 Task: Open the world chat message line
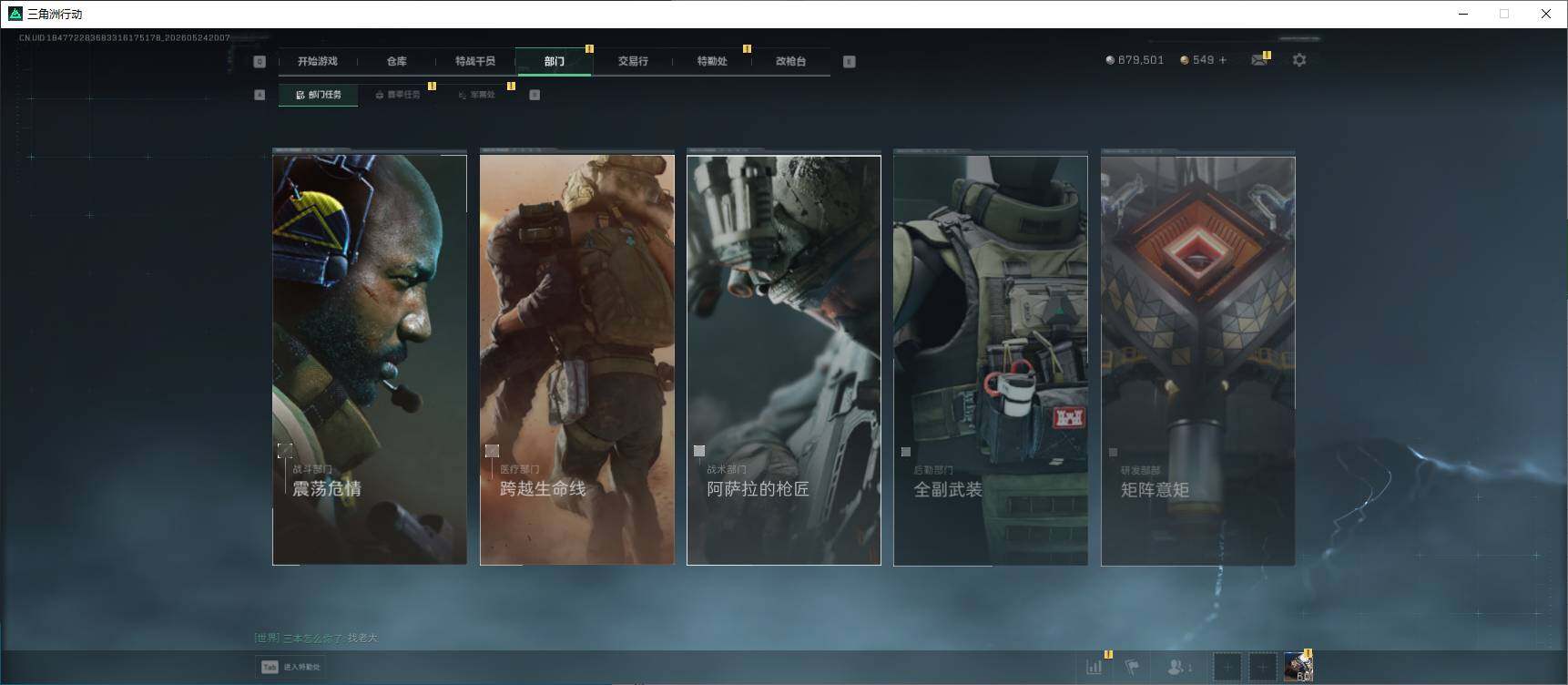[x=316, y=638]
